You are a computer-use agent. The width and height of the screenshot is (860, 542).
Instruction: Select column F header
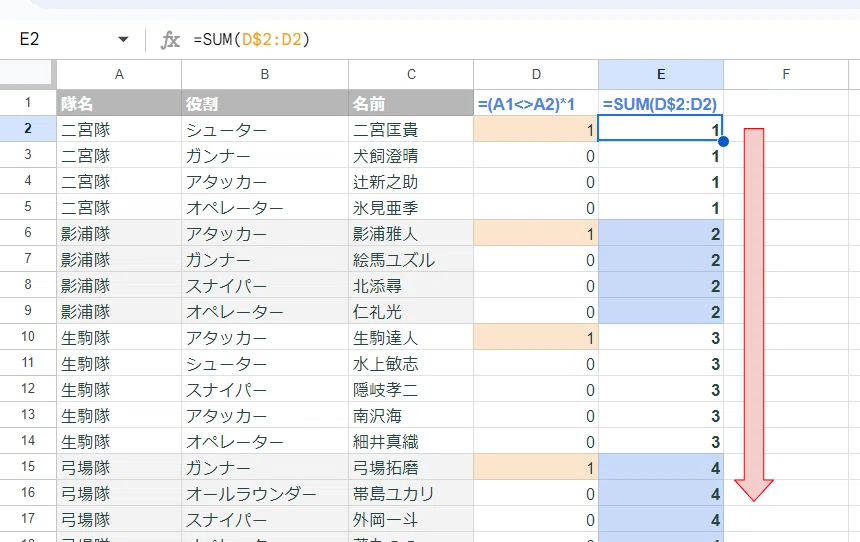786,75
